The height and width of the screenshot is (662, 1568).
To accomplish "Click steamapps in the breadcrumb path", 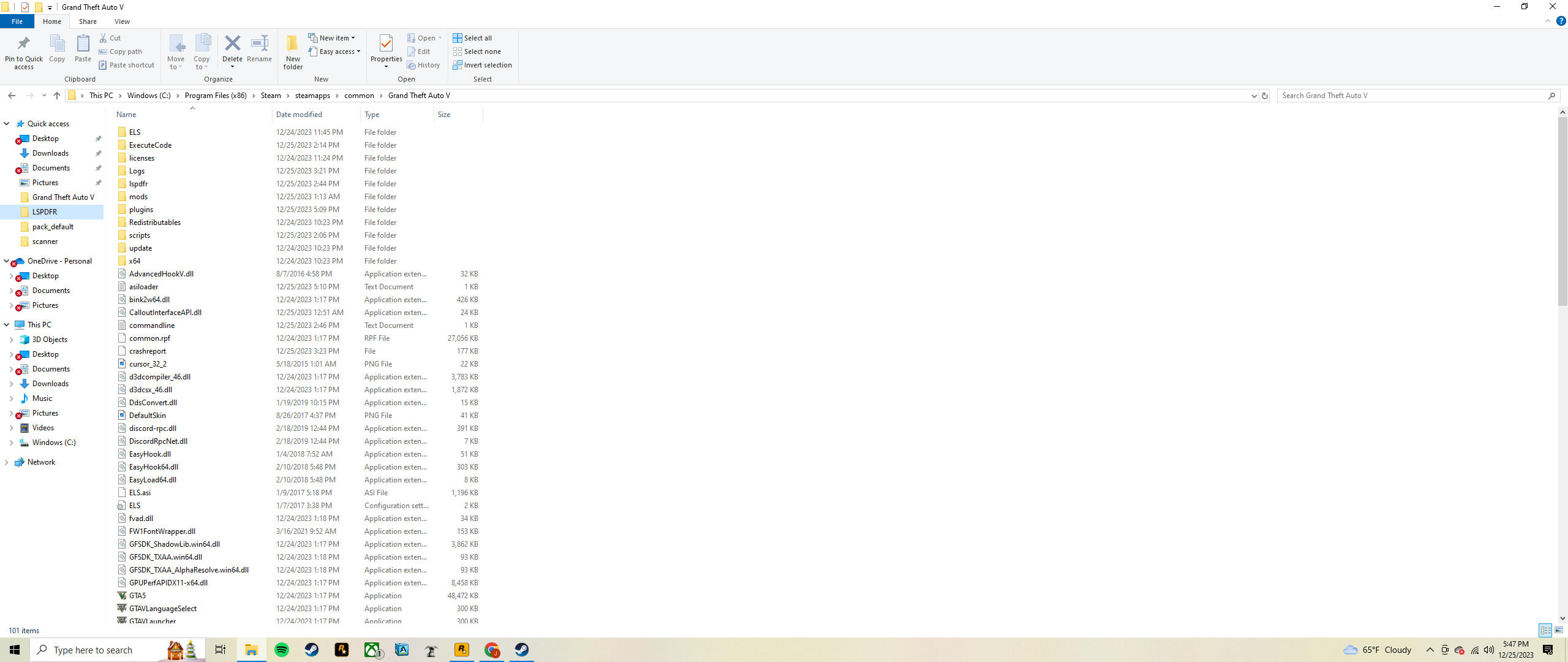I will 312,96.
